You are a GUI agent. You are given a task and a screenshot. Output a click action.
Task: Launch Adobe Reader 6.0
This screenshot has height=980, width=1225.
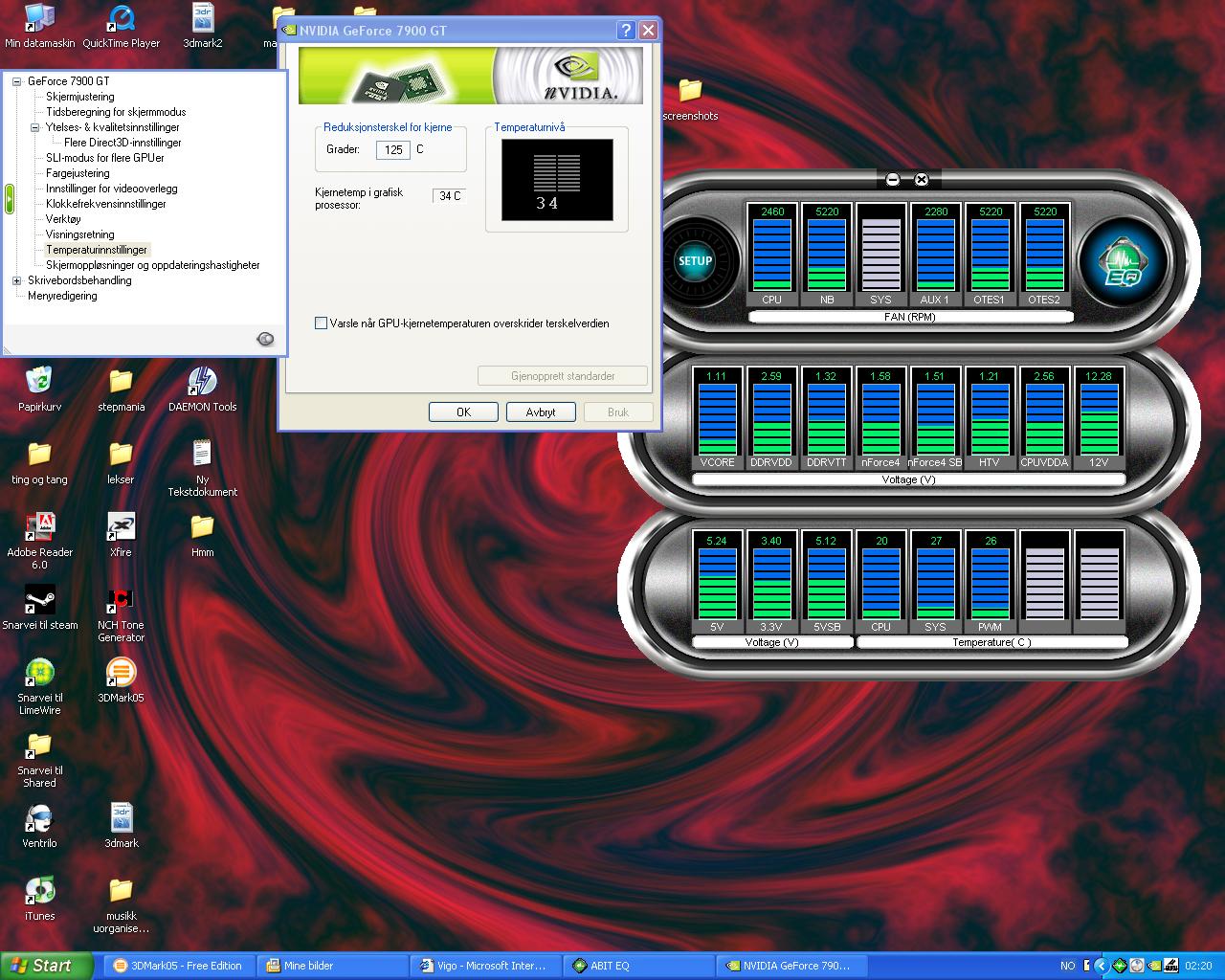(39, 541)
